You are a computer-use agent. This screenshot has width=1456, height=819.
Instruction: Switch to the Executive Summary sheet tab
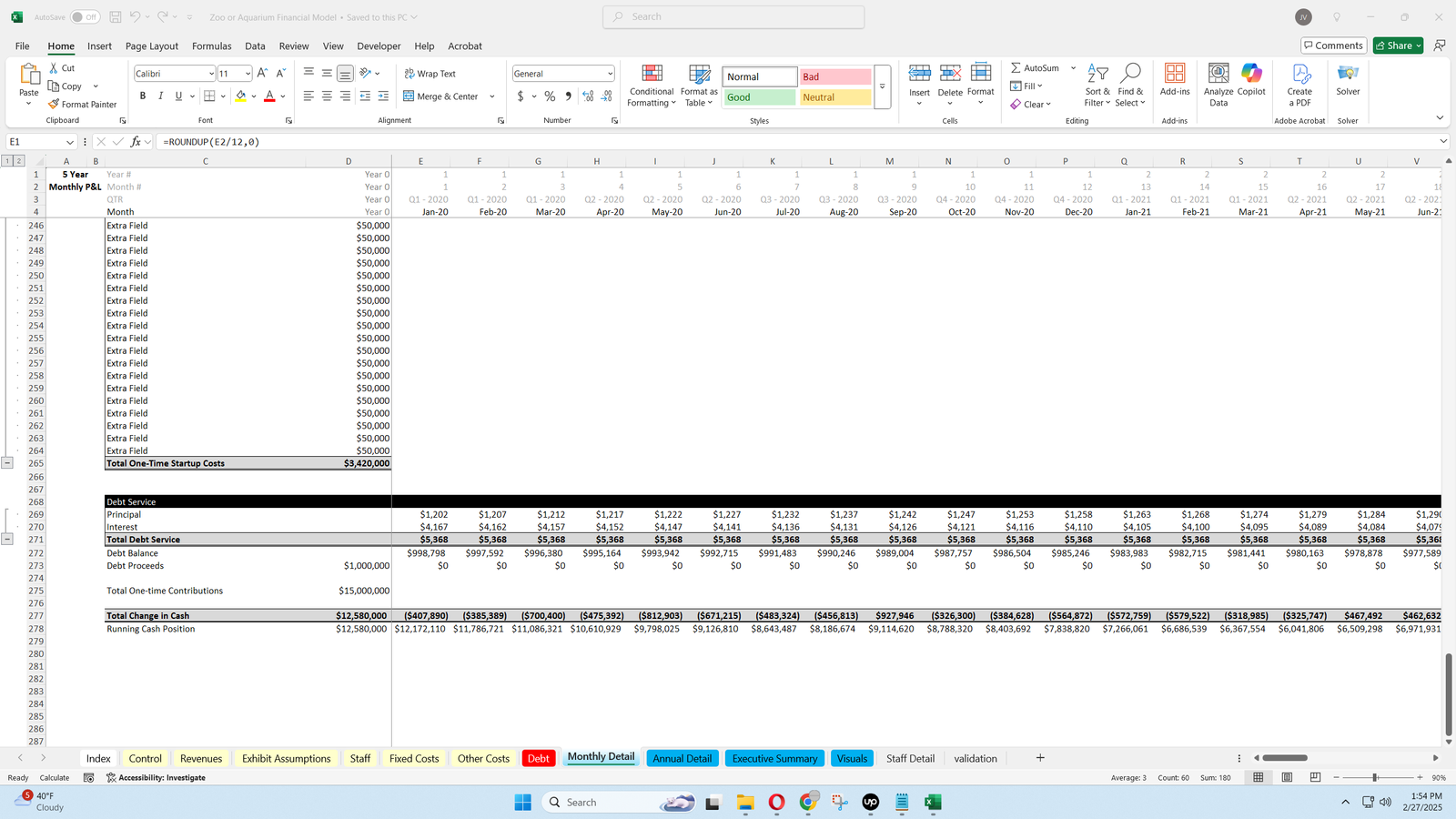coord(774,759)
